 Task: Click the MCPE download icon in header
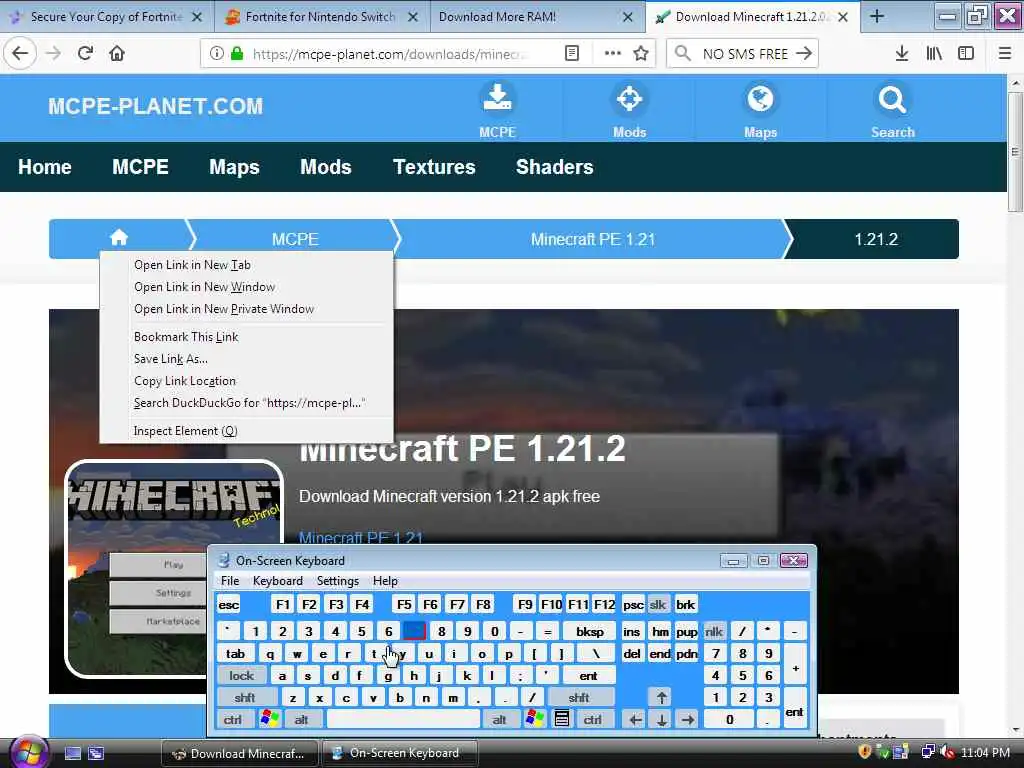pyautogui.click(x=498, y=99)
